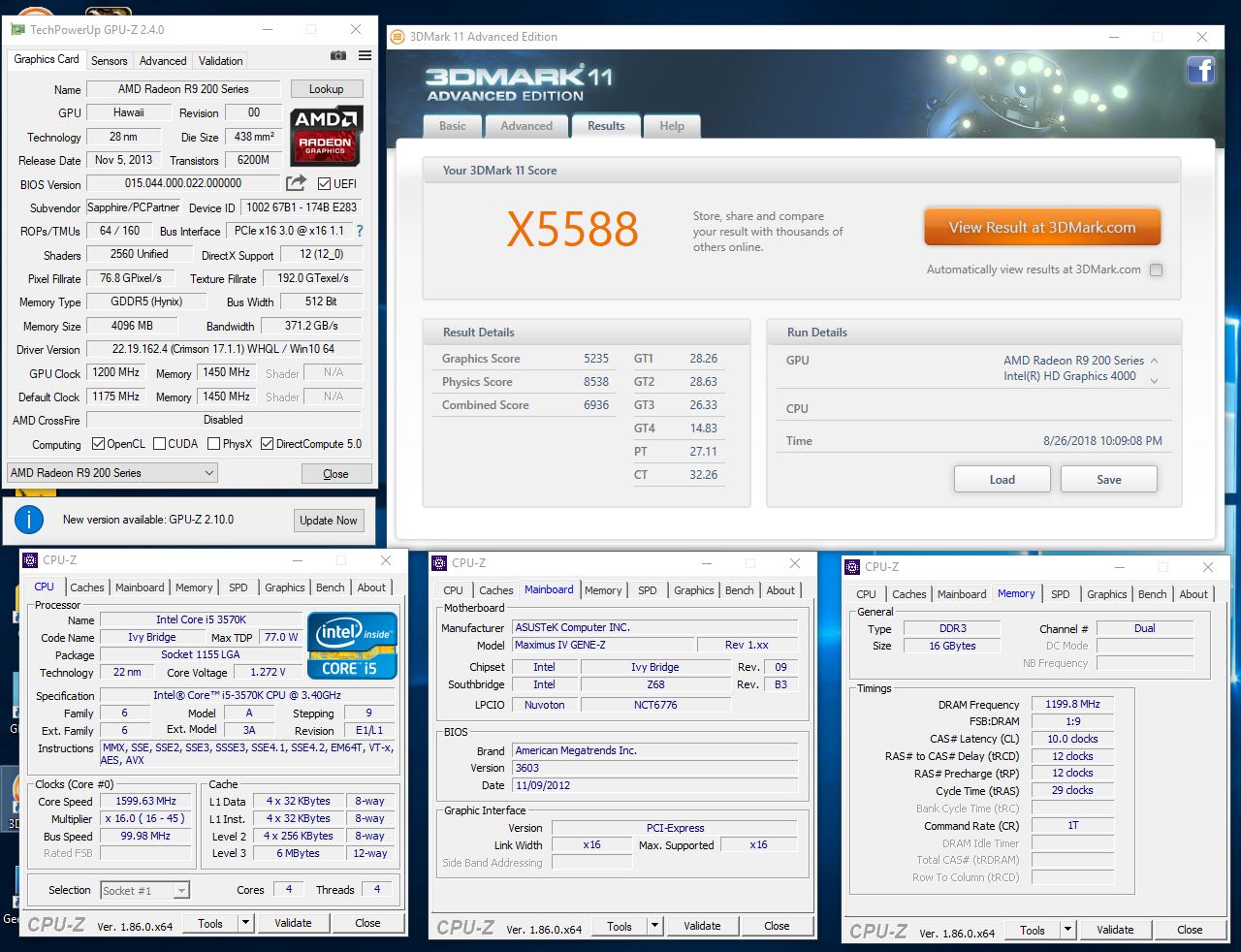Open About tab in right CPU-Z window
Viewport: 1241px width, 952px height.
pyautogui.click(x=1193, y=594)
